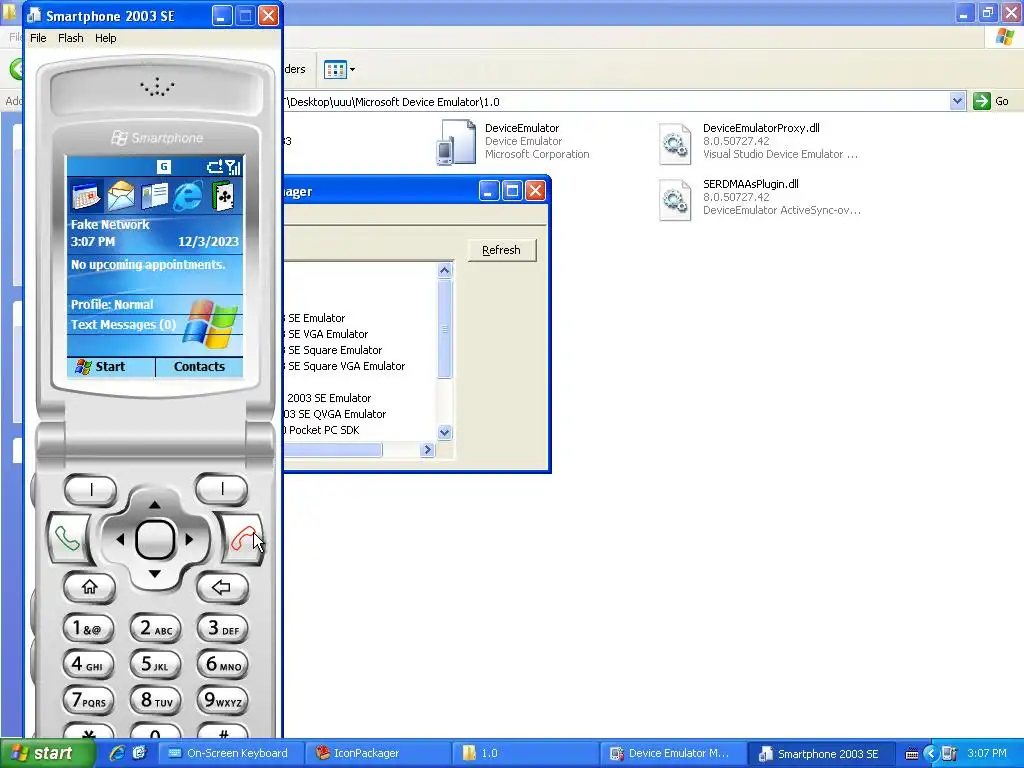Tap the 7 PQRS key on the keypad
Screen dimensions: 1024x768
[89, 701]
